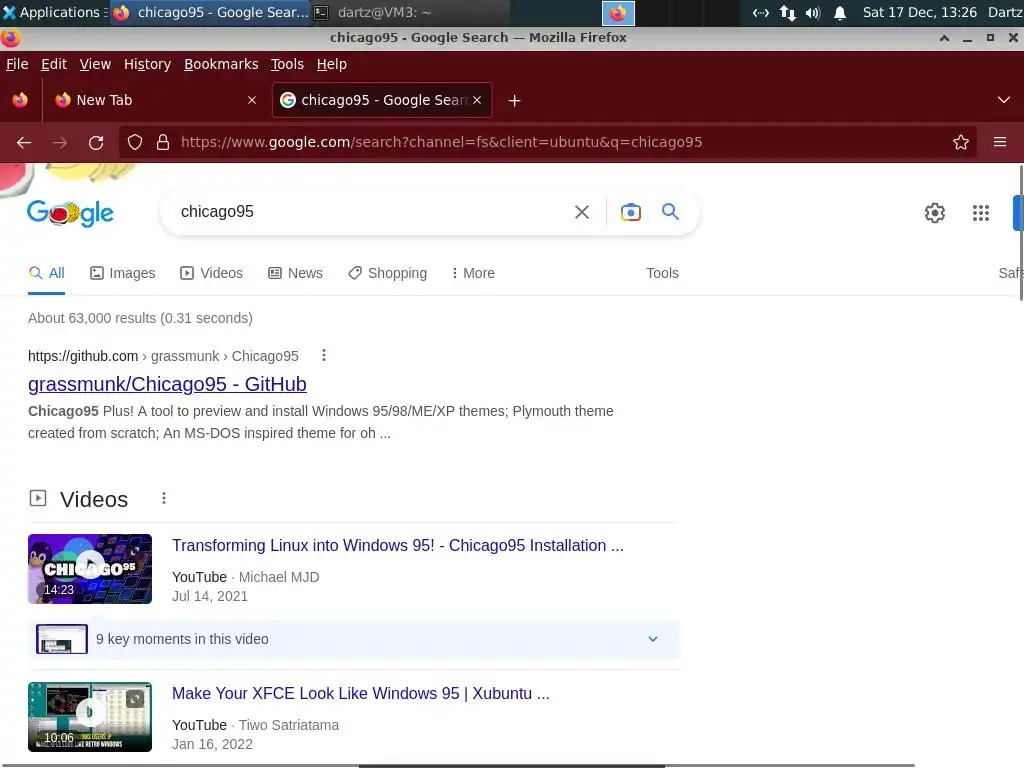This screenshot has width=1024, height=768.
Task: Open the Firefox hamburger menu
Action: click(999, 142)
